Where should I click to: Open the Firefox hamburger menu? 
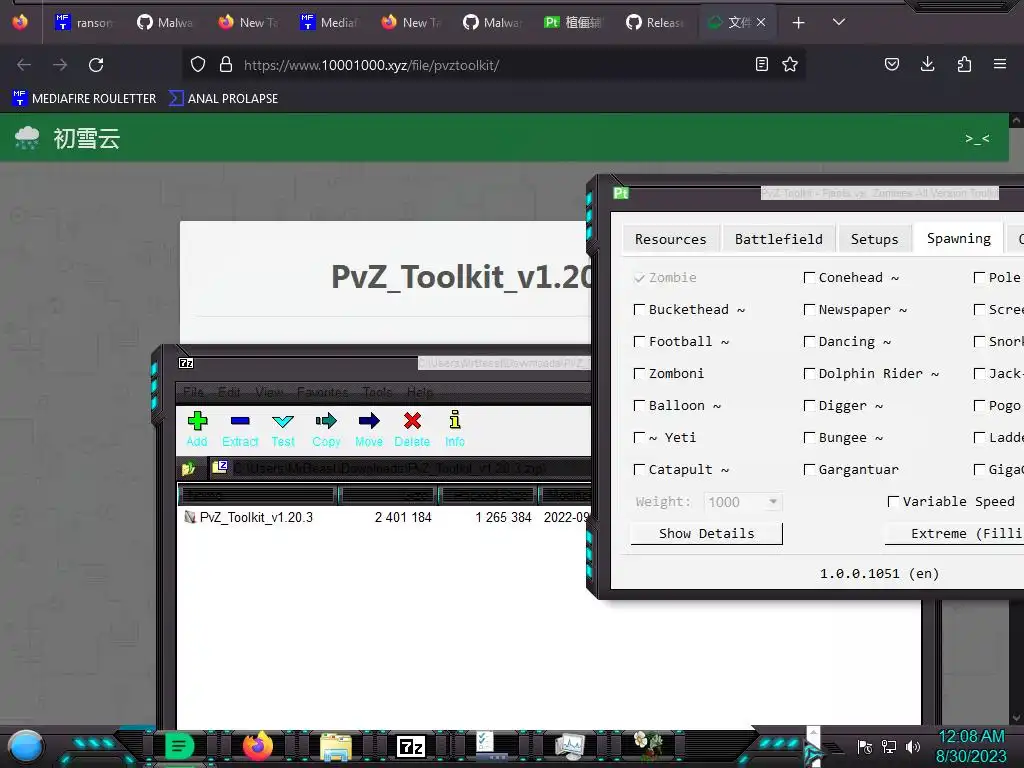click(1000, 65)
